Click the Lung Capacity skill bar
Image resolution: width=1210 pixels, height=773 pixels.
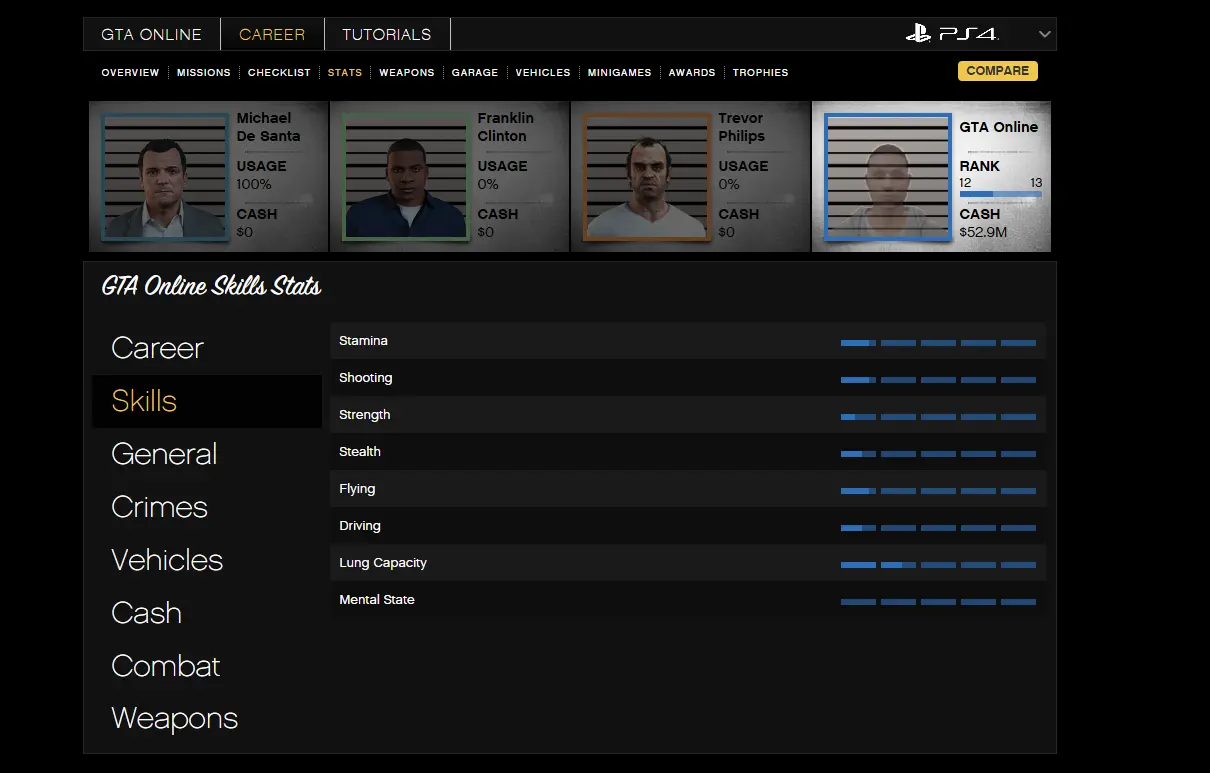click(x=937, y=564)
